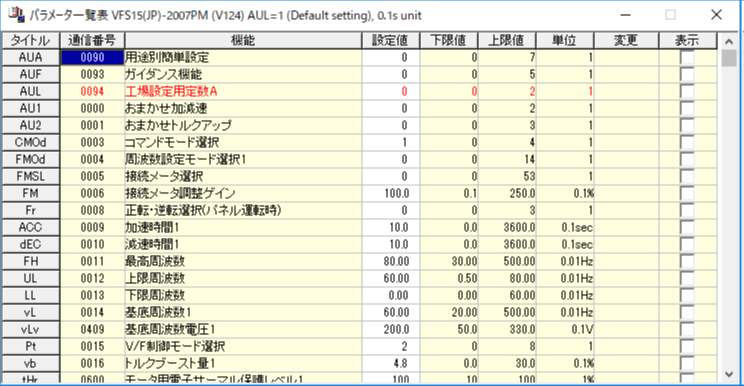Screen dimensions: 744x386
Task: Click the 設定値 column header
Action: click(390, 40)
